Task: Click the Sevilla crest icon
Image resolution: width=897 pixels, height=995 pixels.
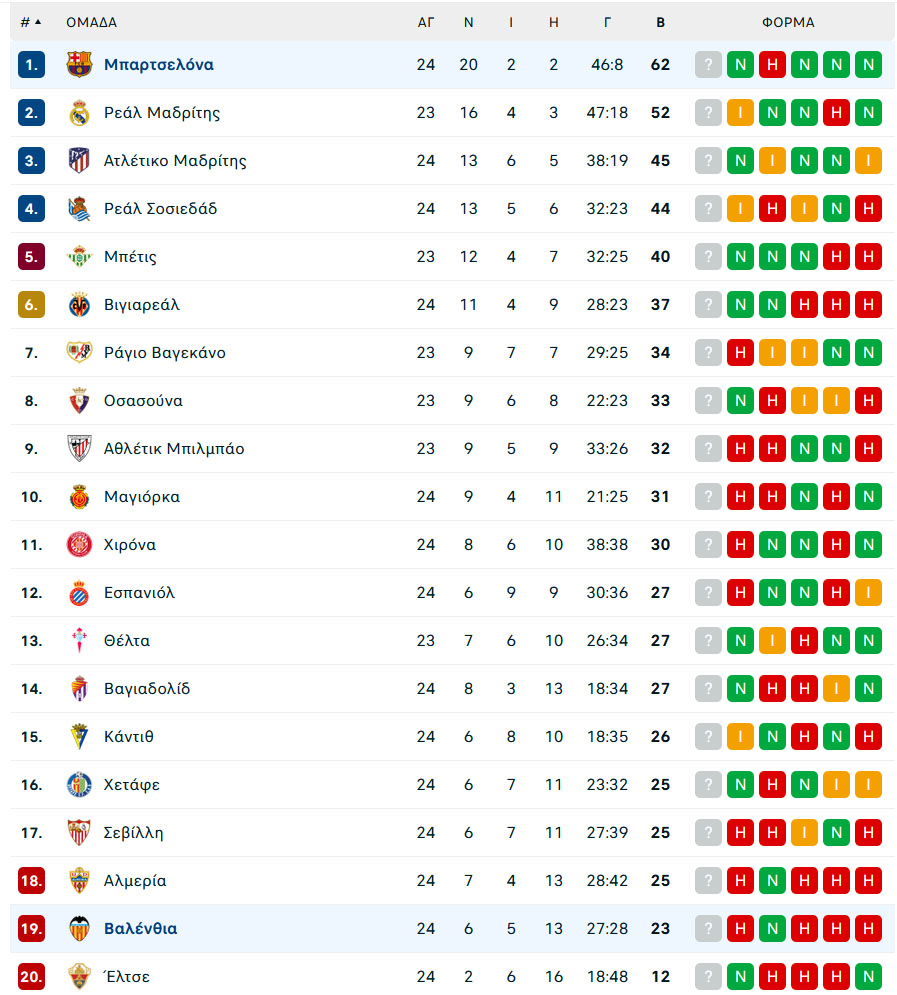Action: tap(79, 833)
